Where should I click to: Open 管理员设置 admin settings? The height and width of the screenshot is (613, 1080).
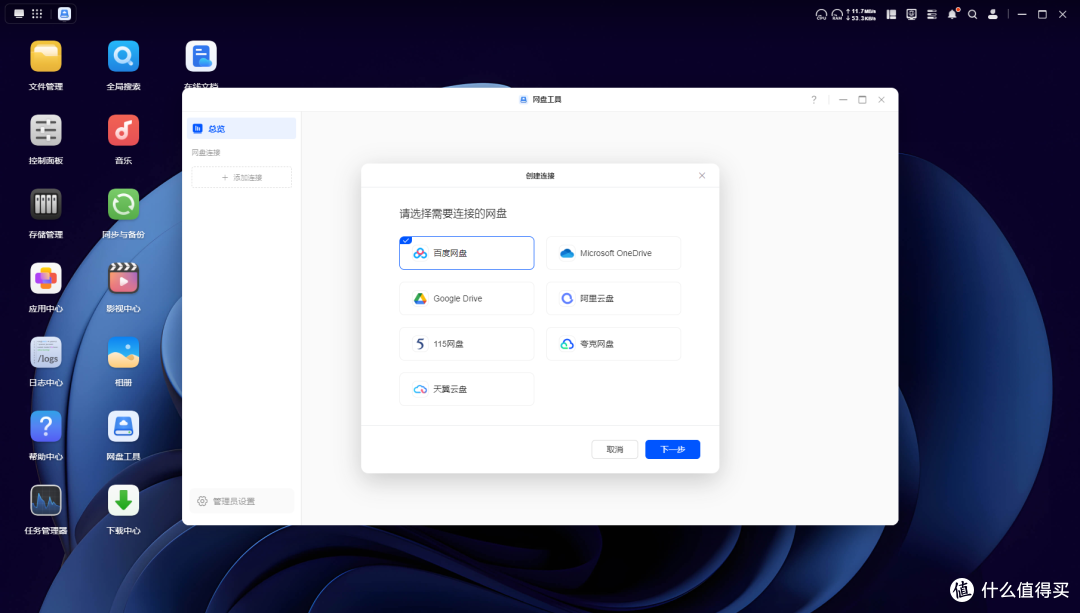[241, 501]
